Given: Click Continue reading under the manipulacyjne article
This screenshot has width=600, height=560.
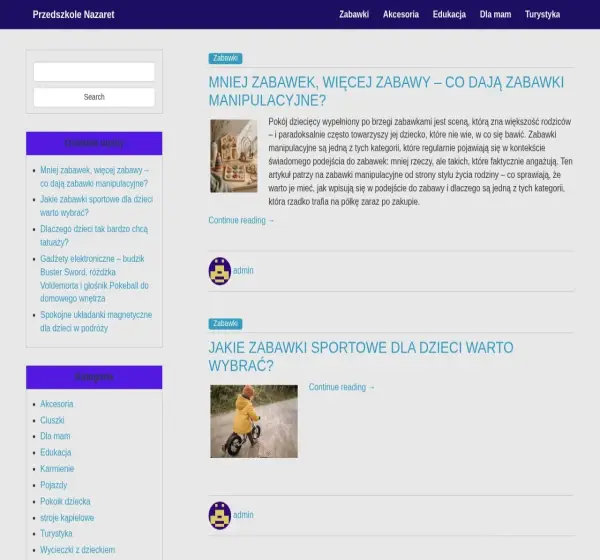Looking at the screenshot, I should [241, 220].
